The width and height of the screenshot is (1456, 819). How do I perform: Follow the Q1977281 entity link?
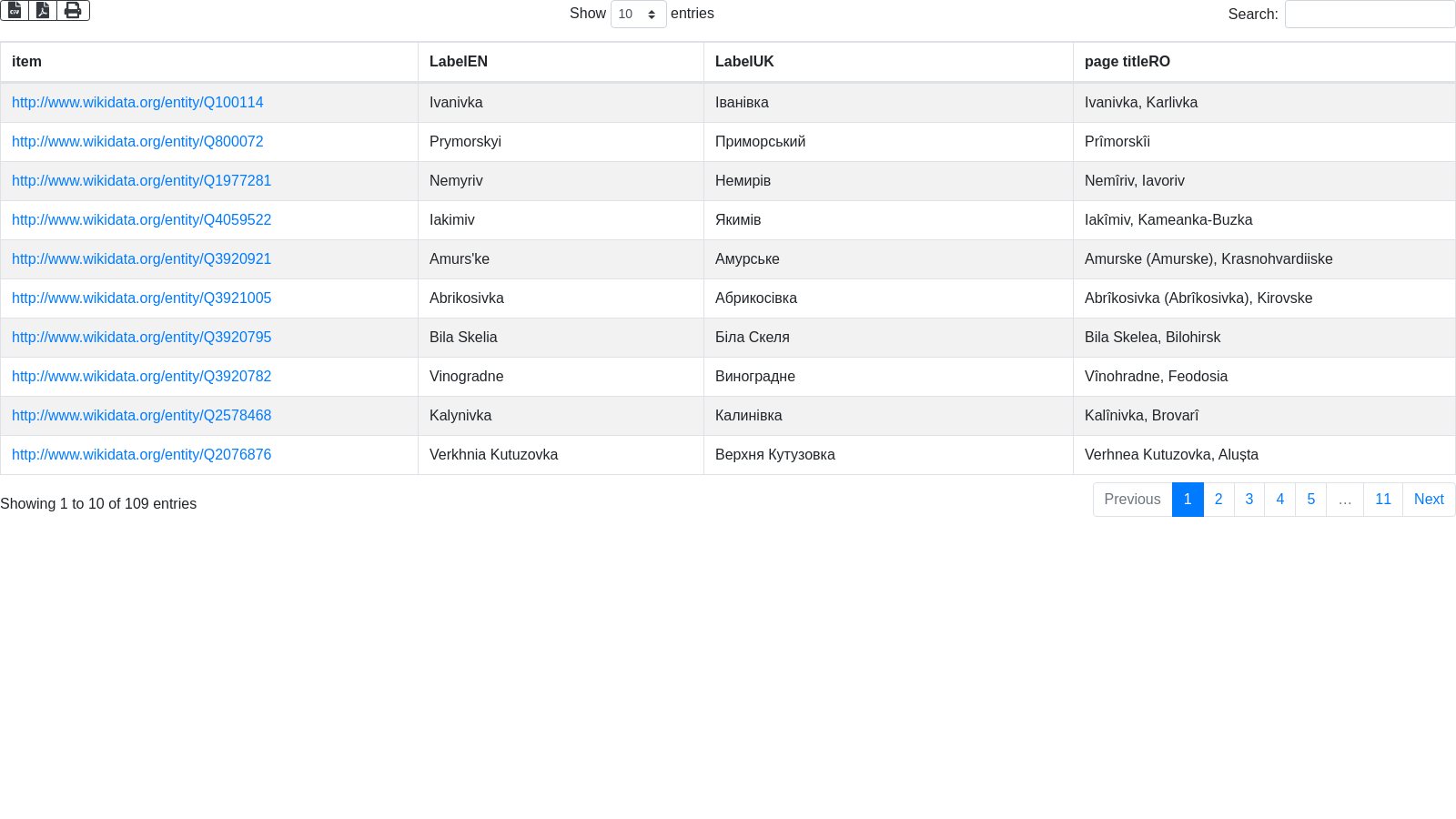141,181
